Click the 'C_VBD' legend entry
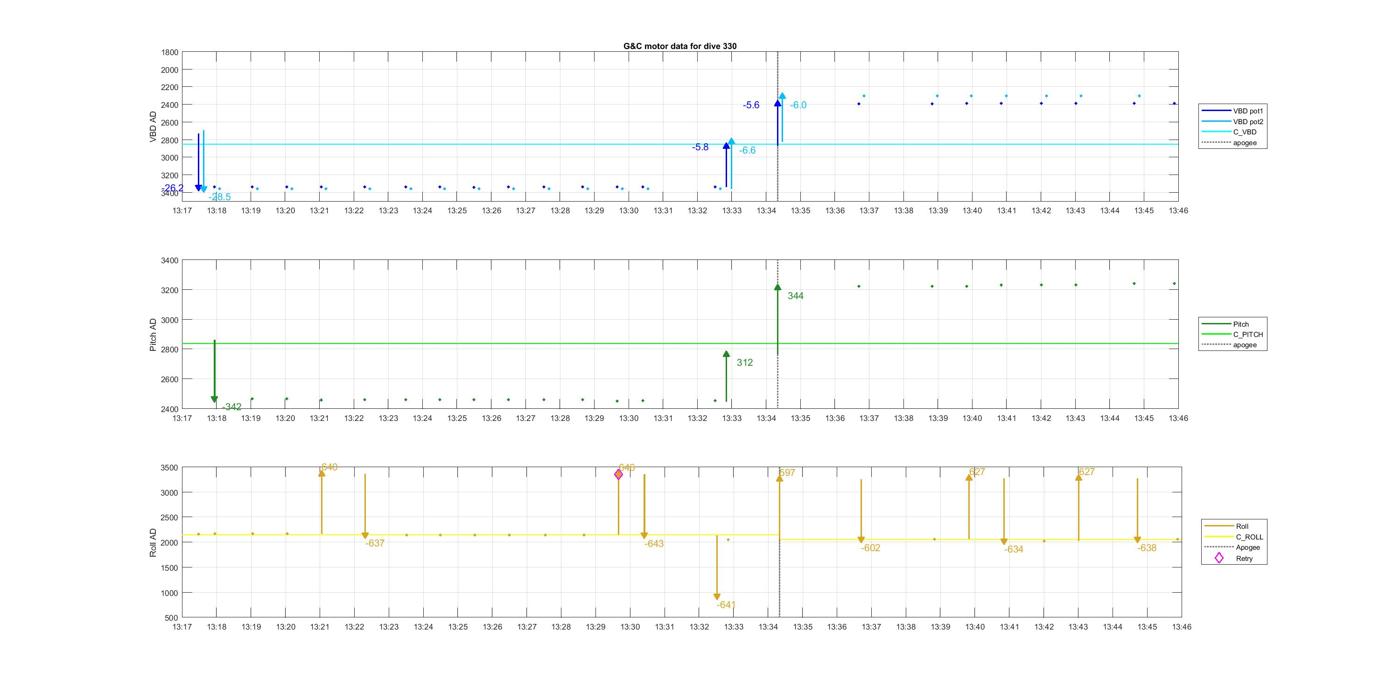The image size is (1400, 693). 1245,132
